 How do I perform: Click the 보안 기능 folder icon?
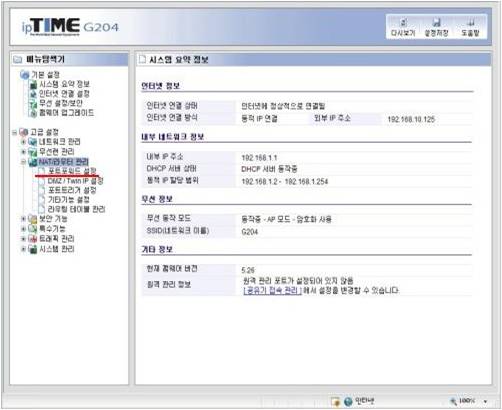click(x=33, y=219)
